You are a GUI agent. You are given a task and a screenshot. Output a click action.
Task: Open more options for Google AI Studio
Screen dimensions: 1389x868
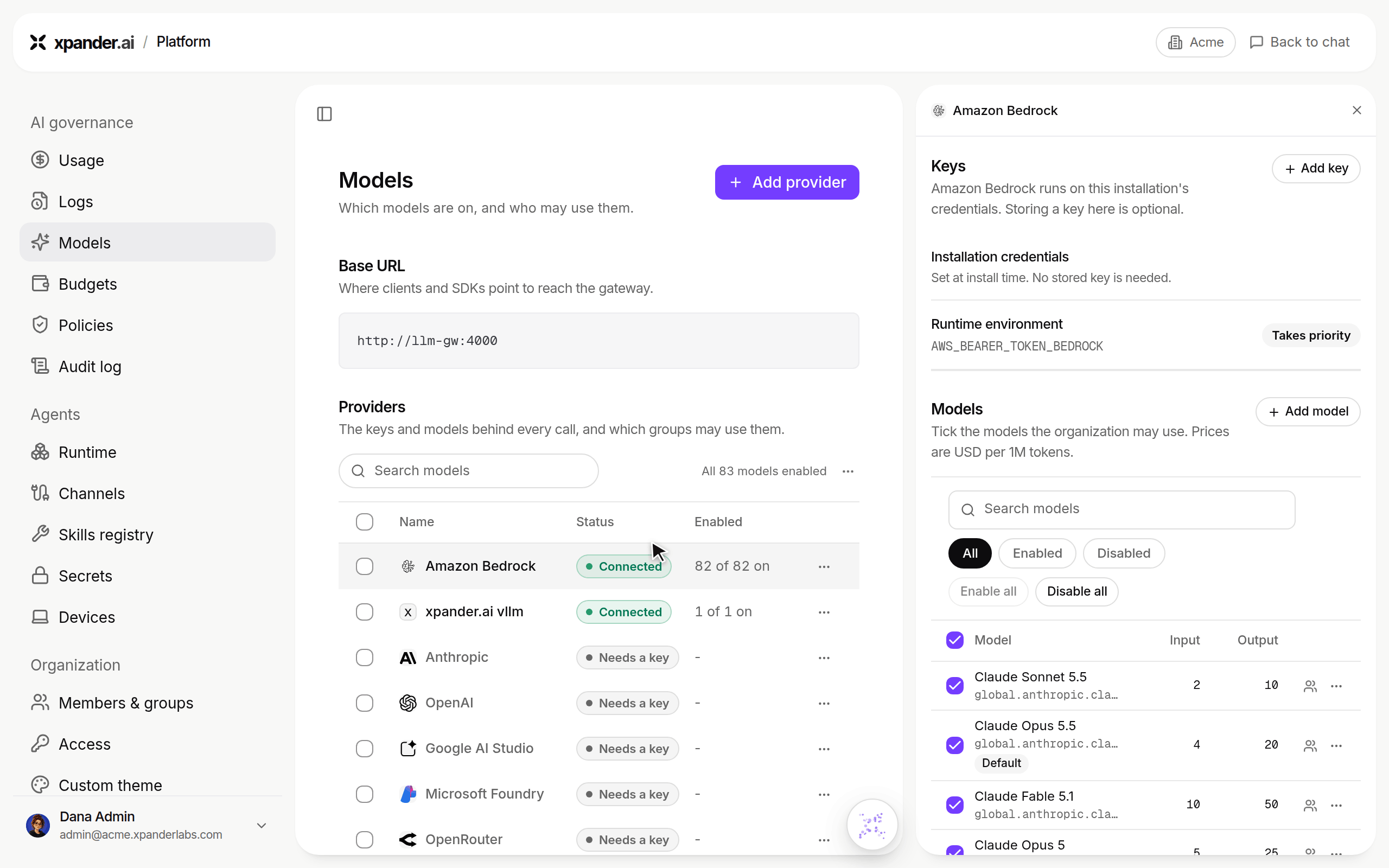coord(824,749)
